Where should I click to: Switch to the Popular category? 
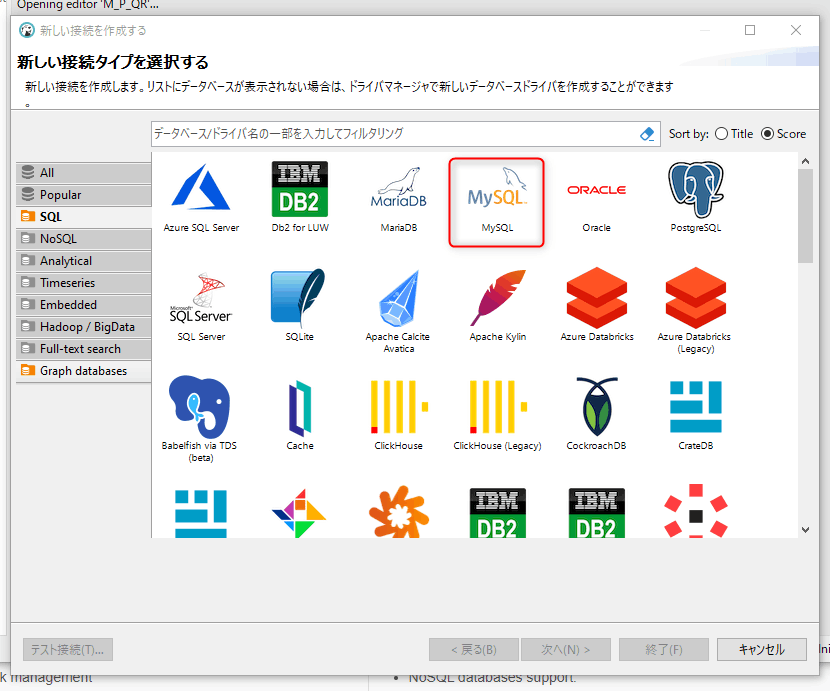coord(84,195)
